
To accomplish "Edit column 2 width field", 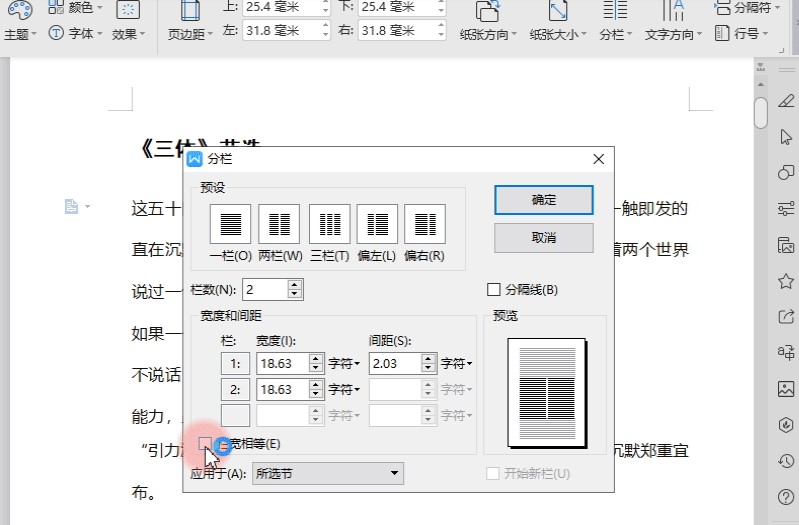I will 283,389.
